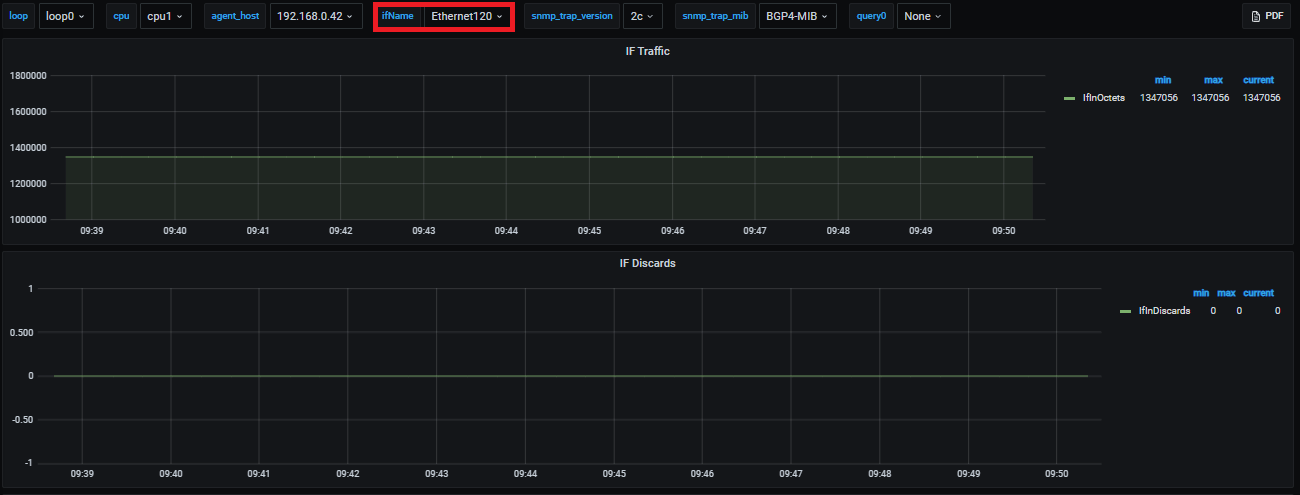
Task: Click the agent_host variable label
Action: click(235, 16)
